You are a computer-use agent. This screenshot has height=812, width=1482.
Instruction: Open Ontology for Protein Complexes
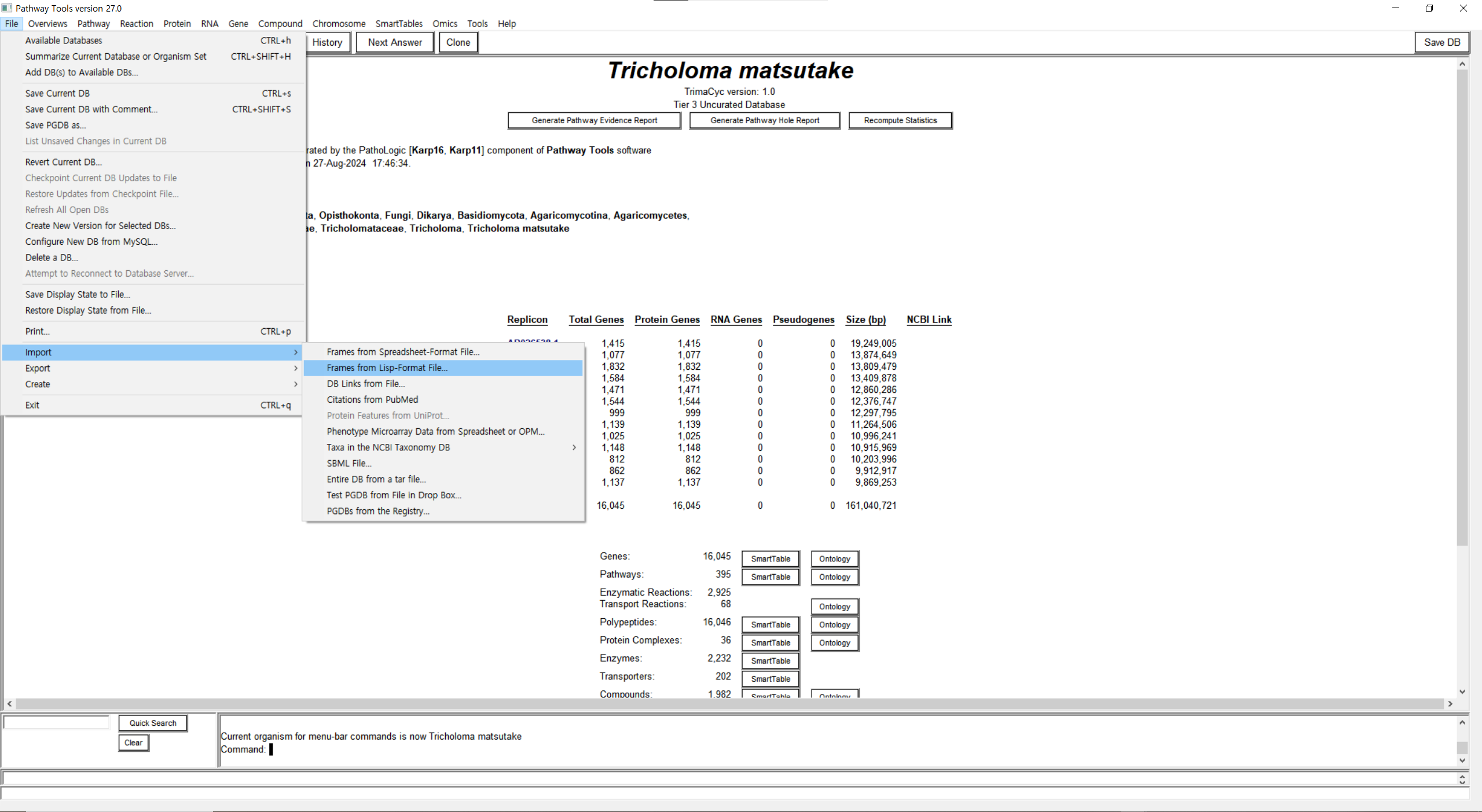(x=835, y=643)
